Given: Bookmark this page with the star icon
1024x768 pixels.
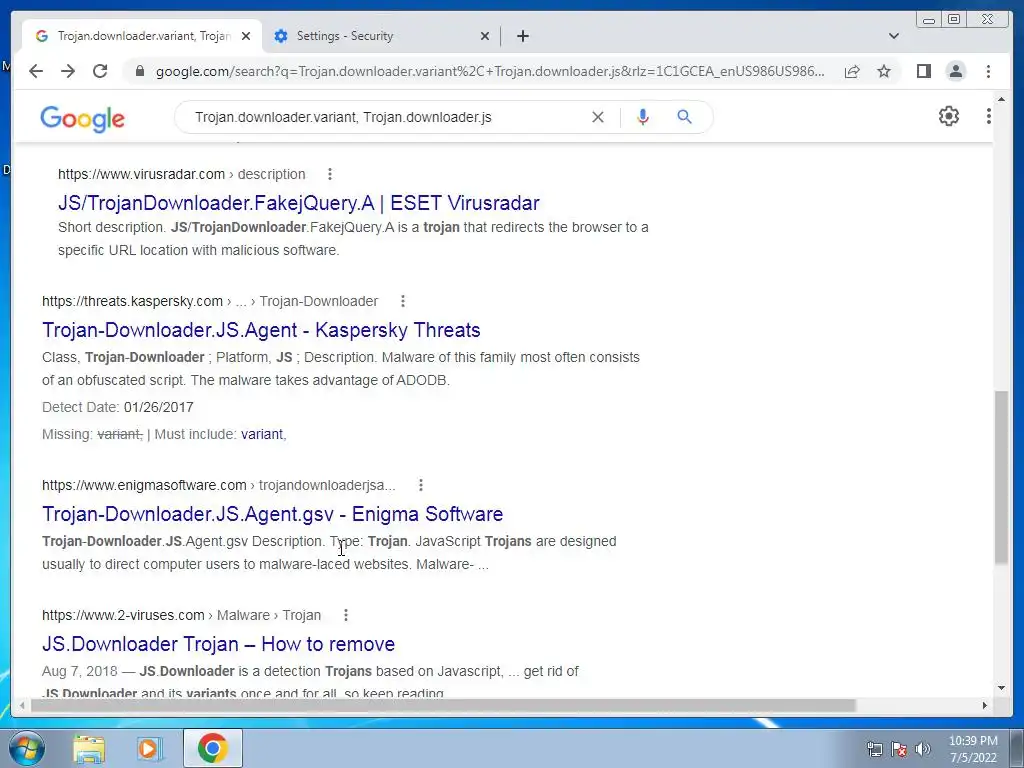Looking at the screenshot, I should [884, 71].
